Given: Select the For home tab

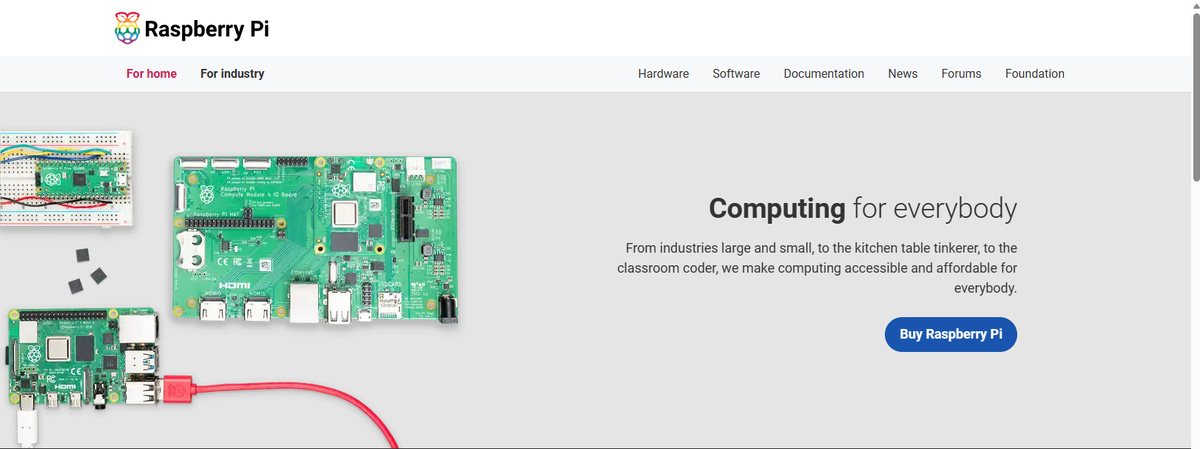Looking at the screenshot, I should (x=151, y=74).
